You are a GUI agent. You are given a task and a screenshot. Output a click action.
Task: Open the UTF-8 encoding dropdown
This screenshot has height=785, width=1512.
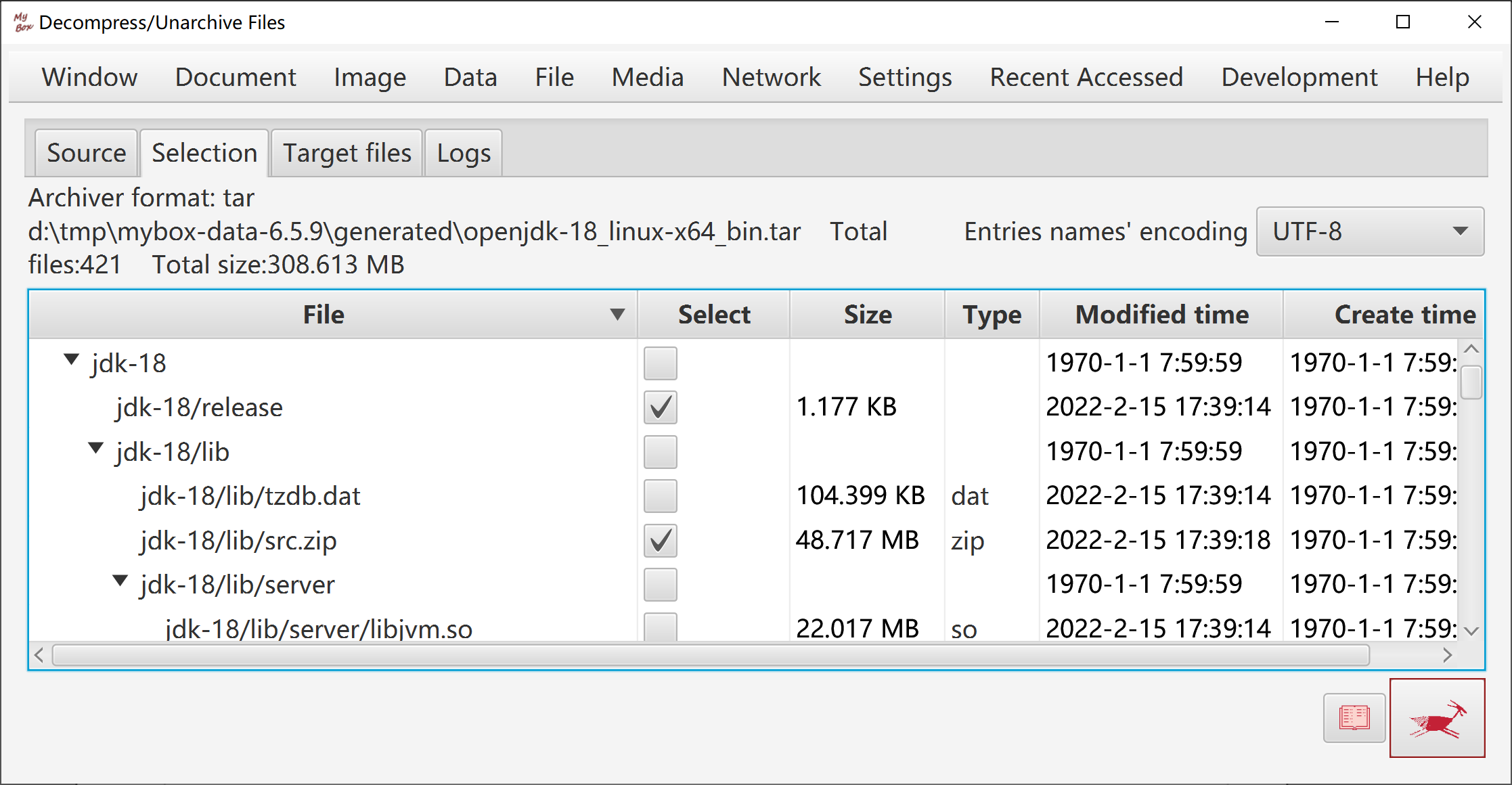tap(1371, 231)
